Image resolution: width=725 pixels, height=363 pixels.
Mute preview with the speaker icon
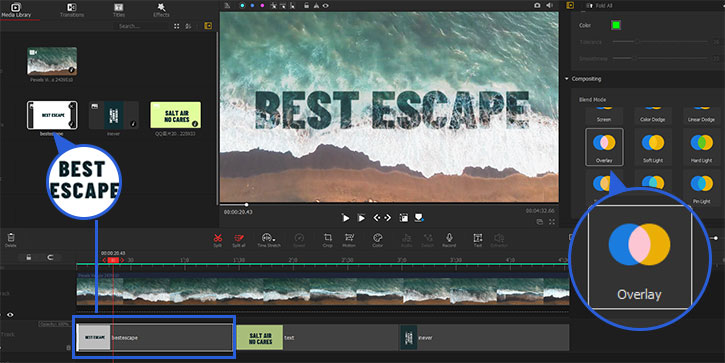[549, 5]
